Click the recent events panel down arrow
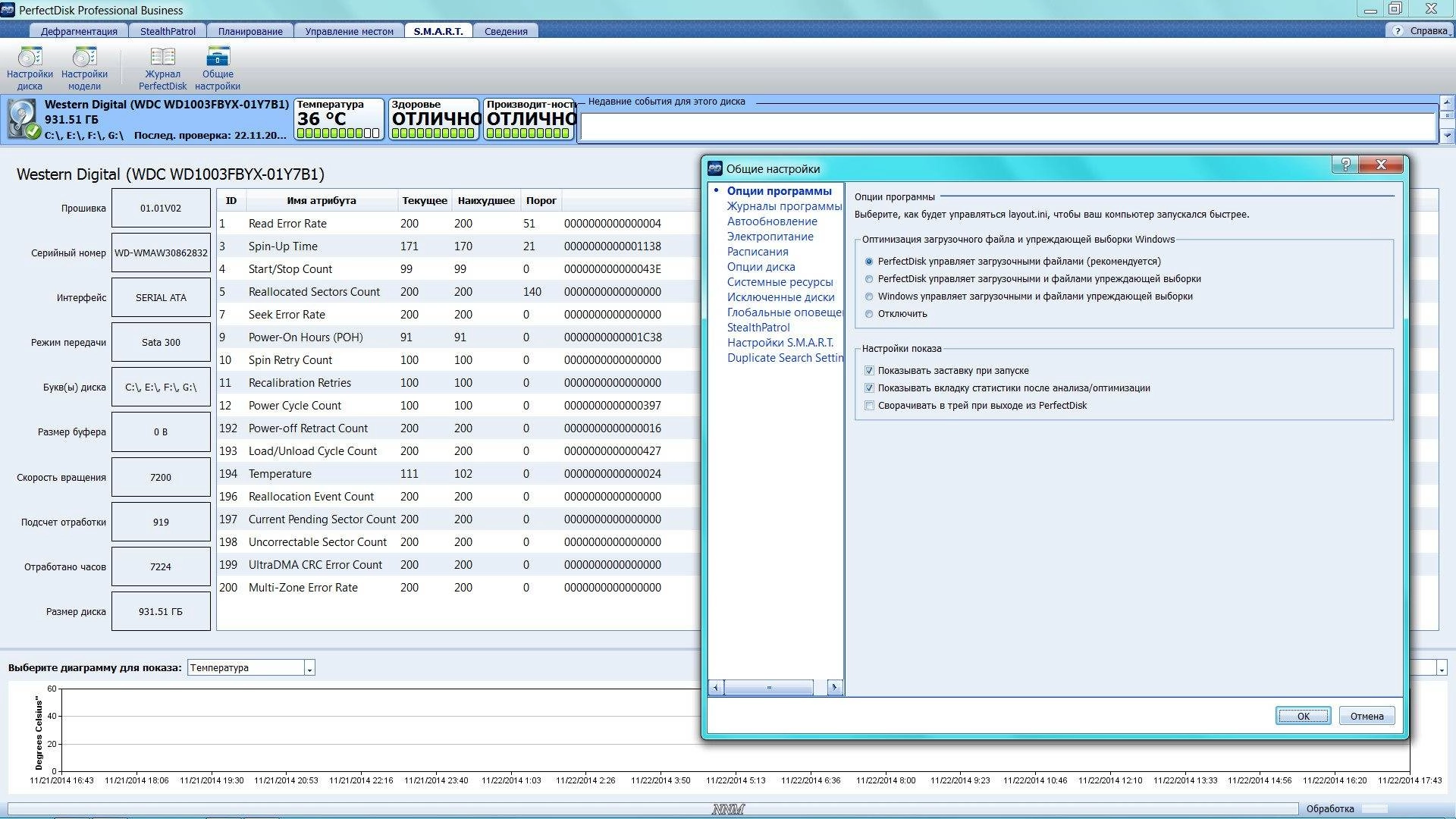Viewport: 1456px width, 819px height. click(x=1447, y=136)
